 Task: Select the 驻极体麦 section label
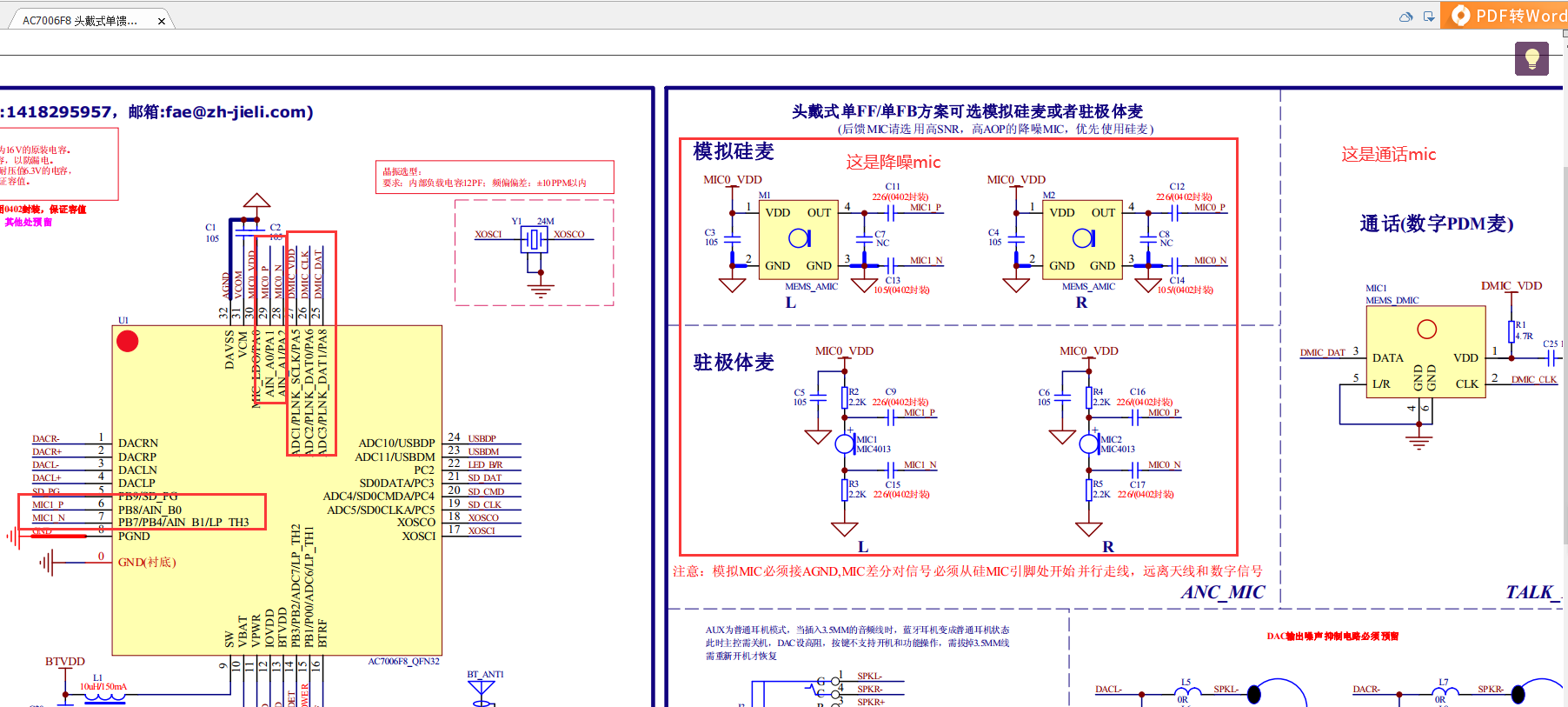coord(734,362)
